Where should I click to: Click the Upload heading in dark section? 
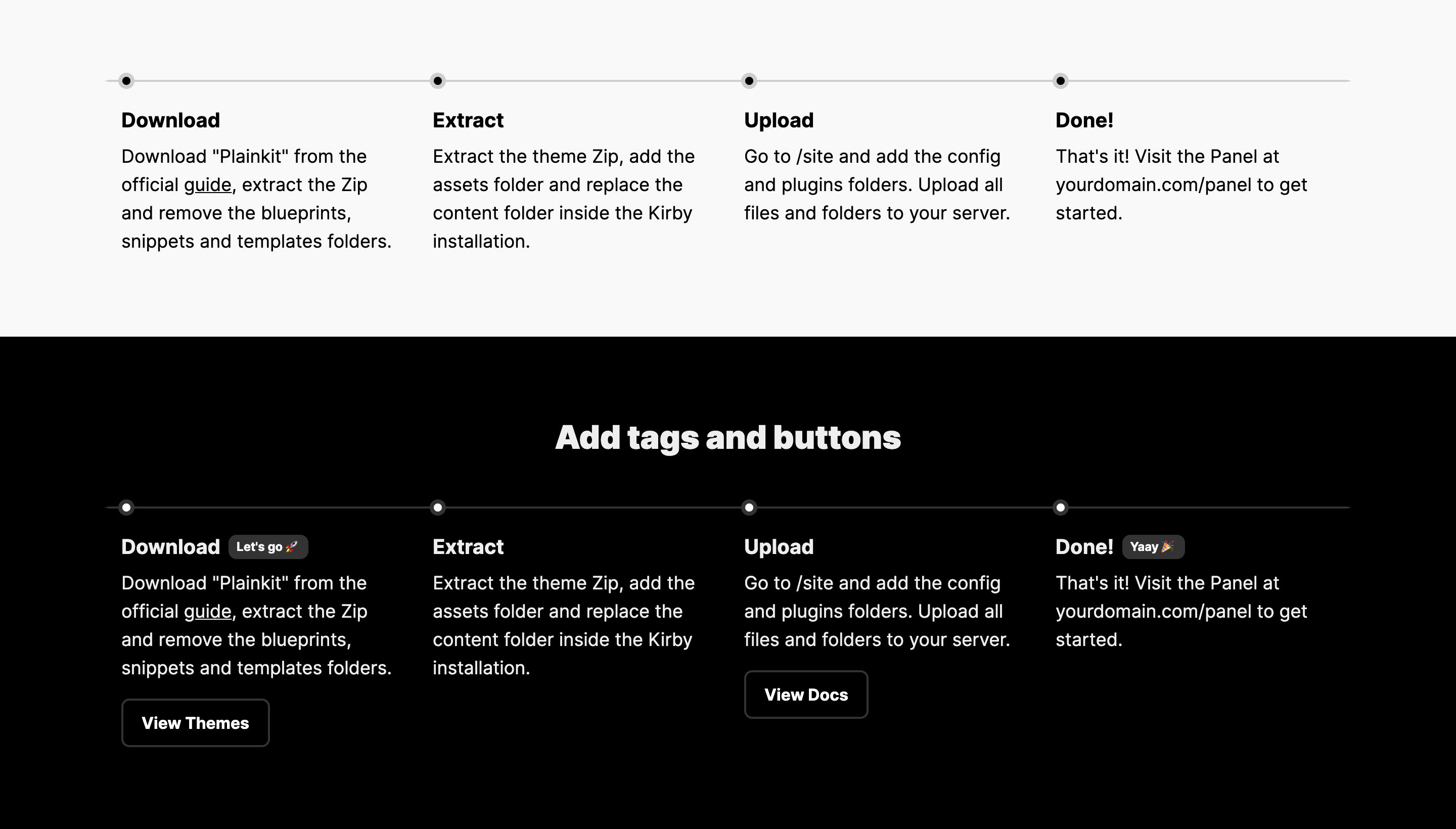(x=779, y=546)
